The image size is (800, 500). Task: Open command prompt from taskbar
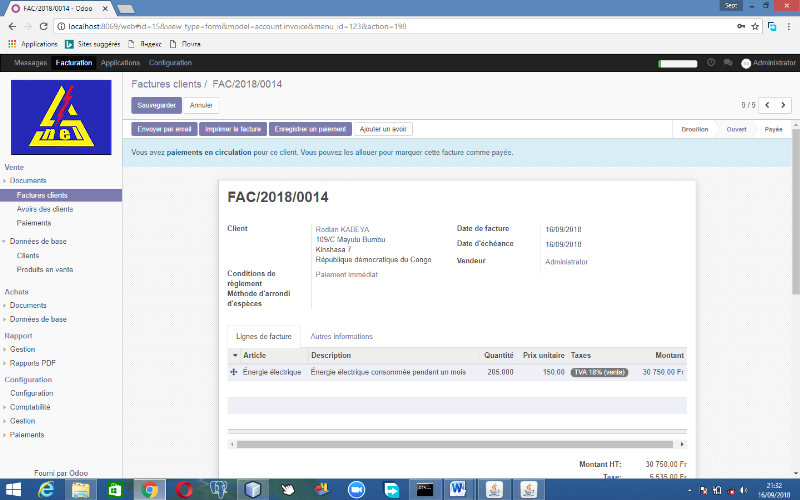tap(425, 490)
